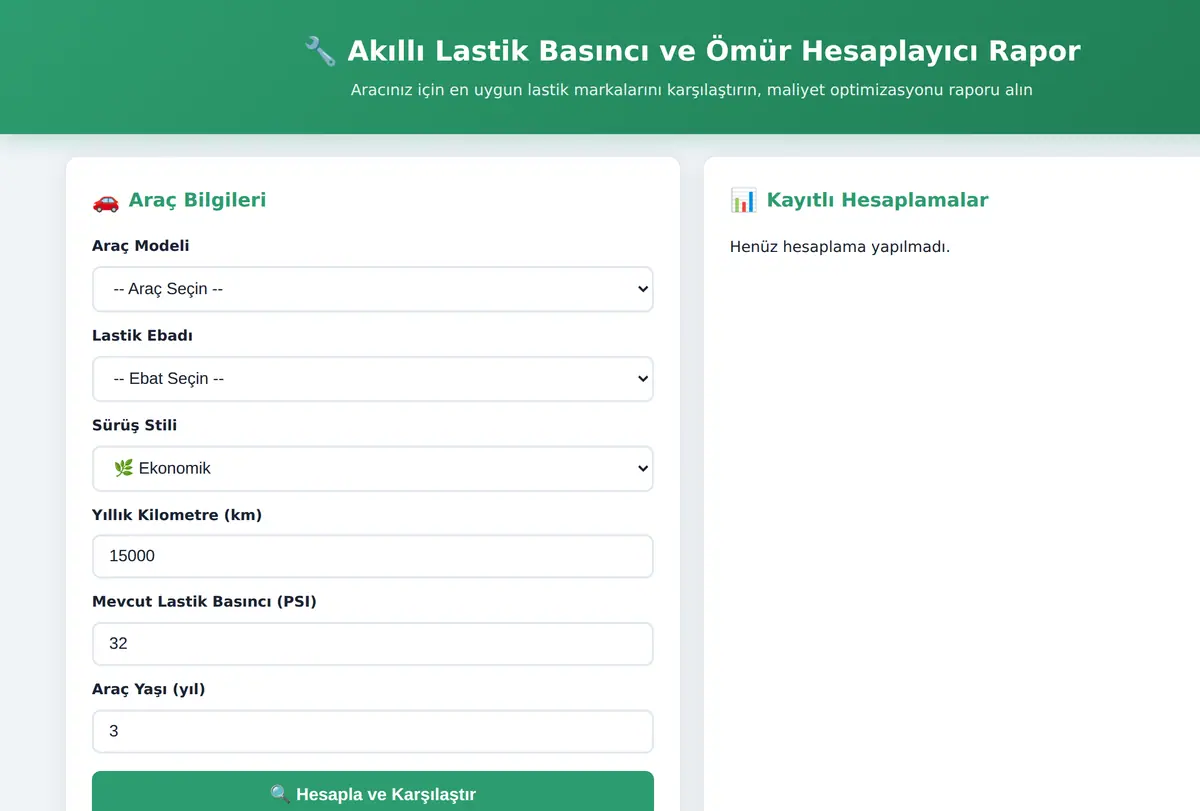Open the Lastik Ebadı dropdown

point(372,379)
